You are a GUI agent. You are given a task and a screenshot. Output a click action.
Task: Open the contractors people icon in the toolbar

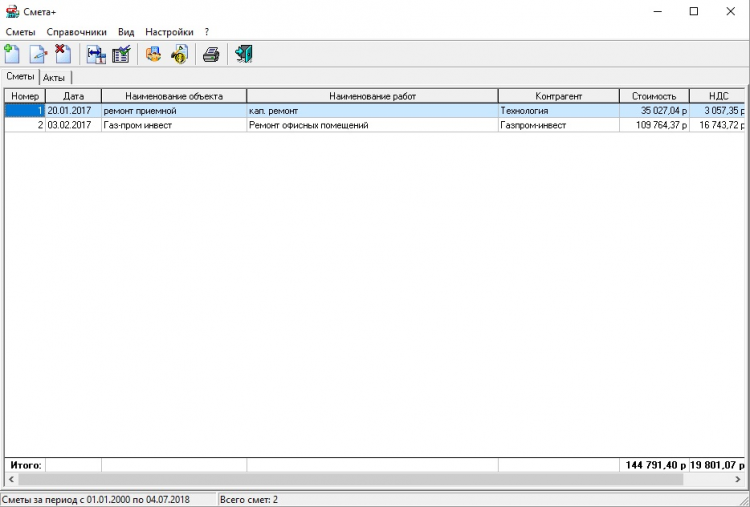coord(154,54)
